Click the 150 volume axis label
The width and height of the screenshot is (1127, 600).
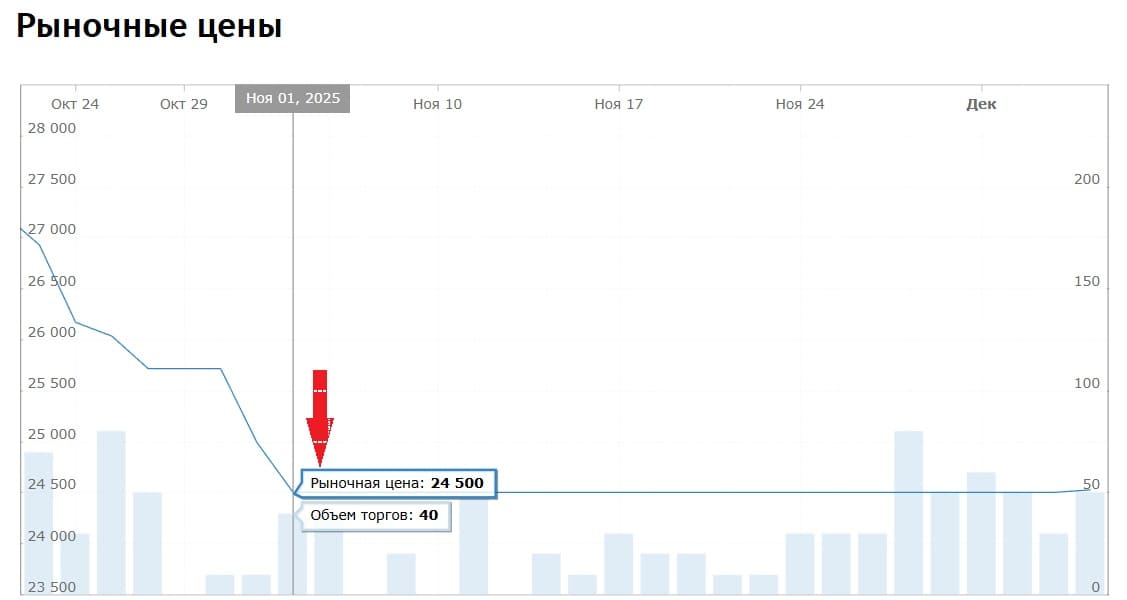1086,281
